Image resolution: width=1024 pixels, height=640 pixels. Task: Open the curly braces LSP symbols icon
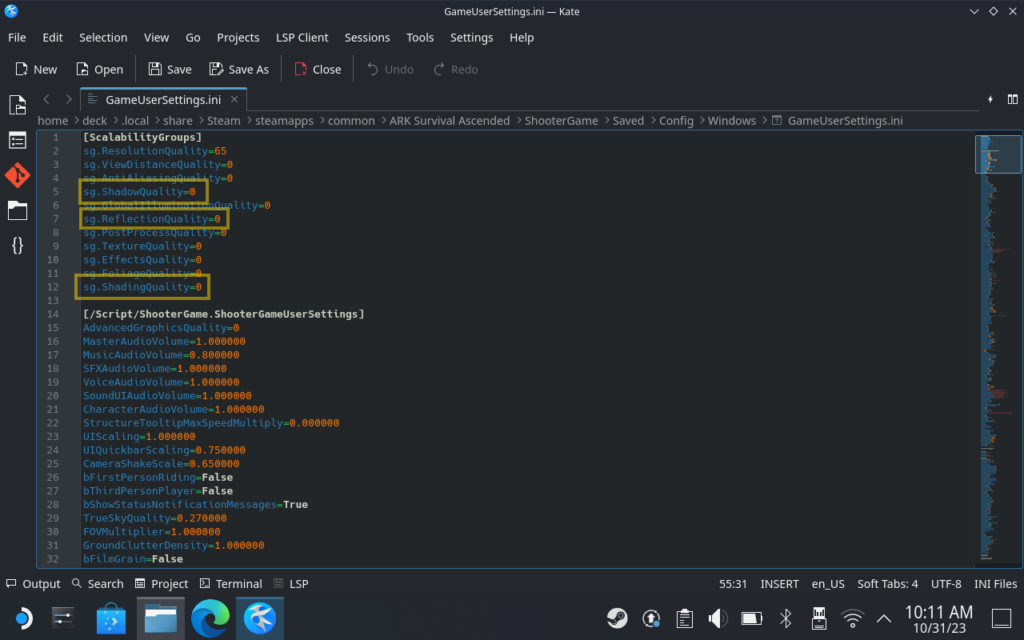[x=18, y=246]
